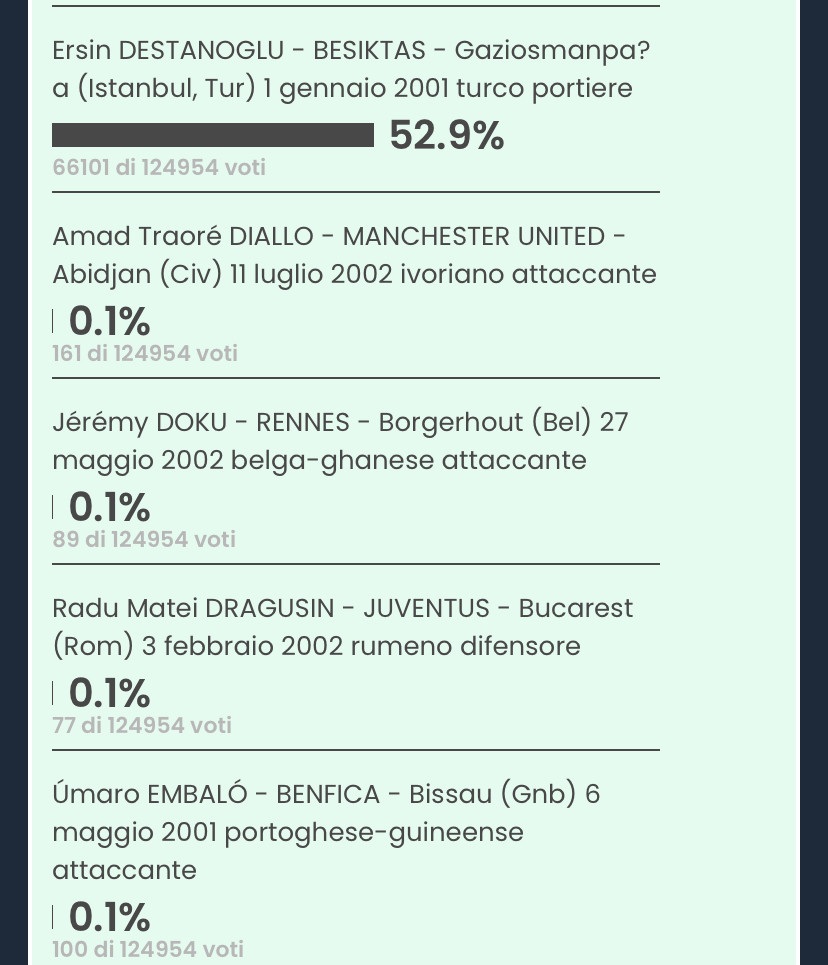
Task: Click the 0.1% label for Amad DIALLO
Action: pos(109,321)
